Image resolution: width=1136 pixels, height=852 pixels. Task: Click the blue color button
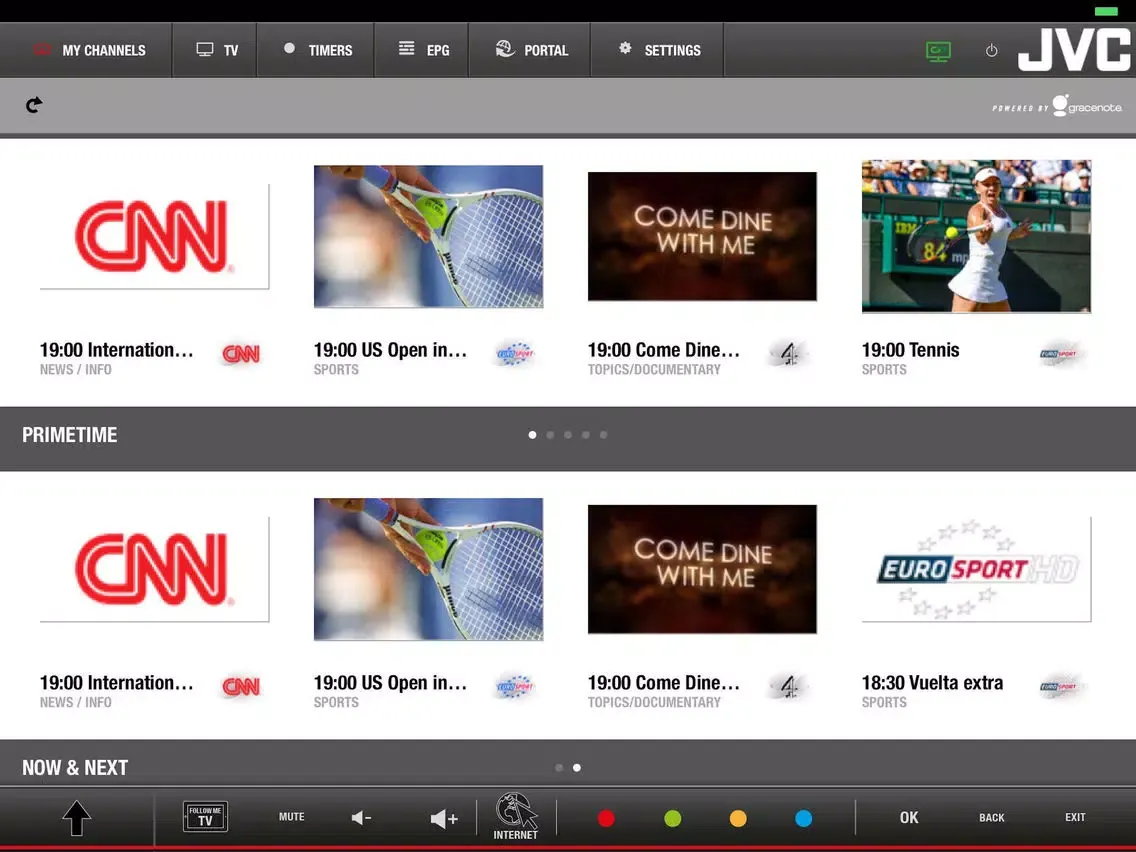point(803,818)
